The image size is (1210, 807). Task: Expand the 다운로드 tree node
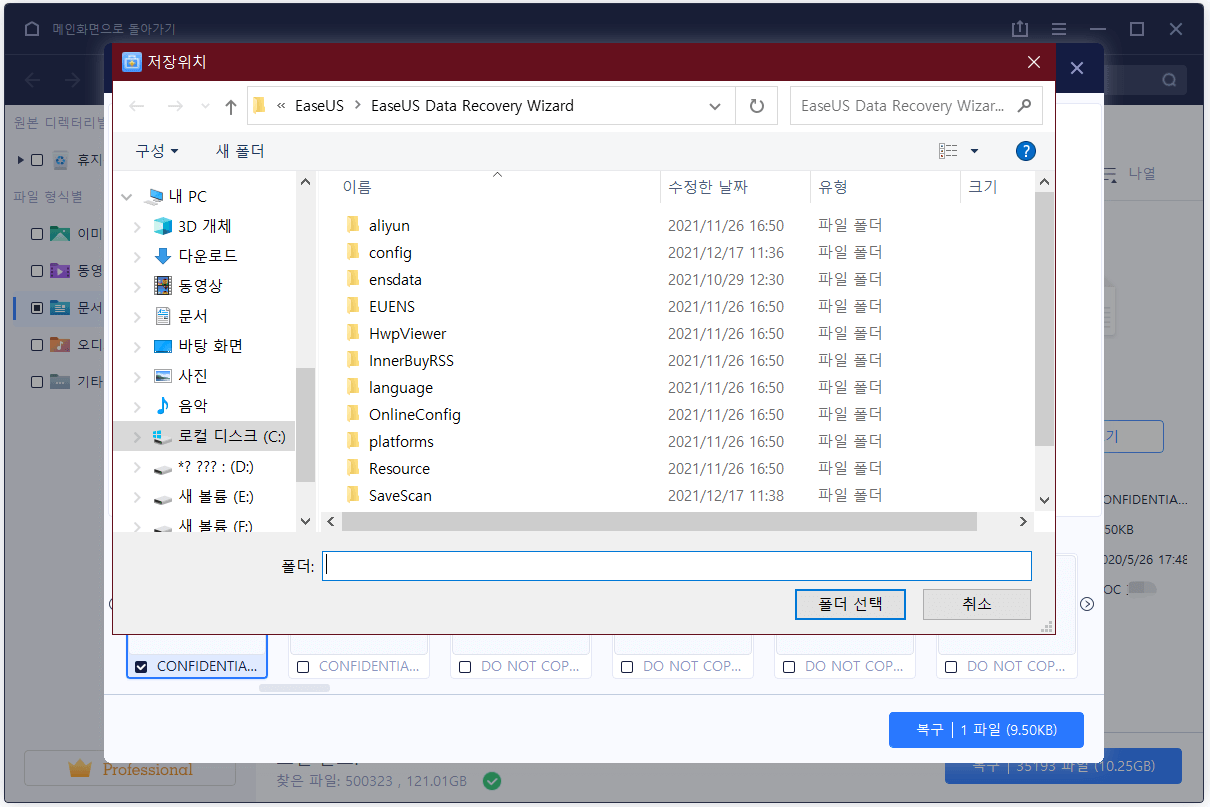[x=137, y=257]
